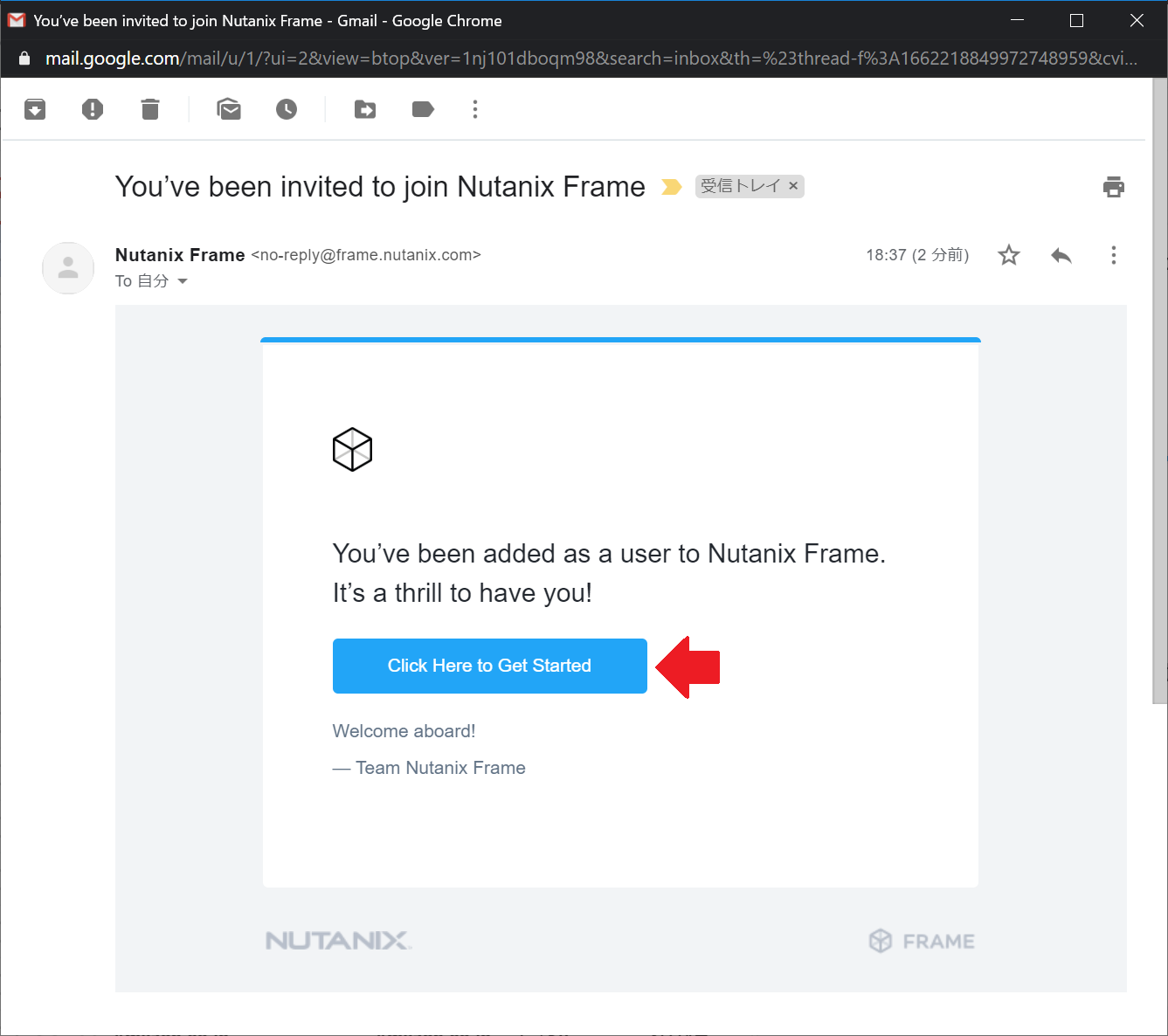1168x1036 pixels.
Task: Star the Nutanix Frame message
Action: click(x=1009, y=255)
